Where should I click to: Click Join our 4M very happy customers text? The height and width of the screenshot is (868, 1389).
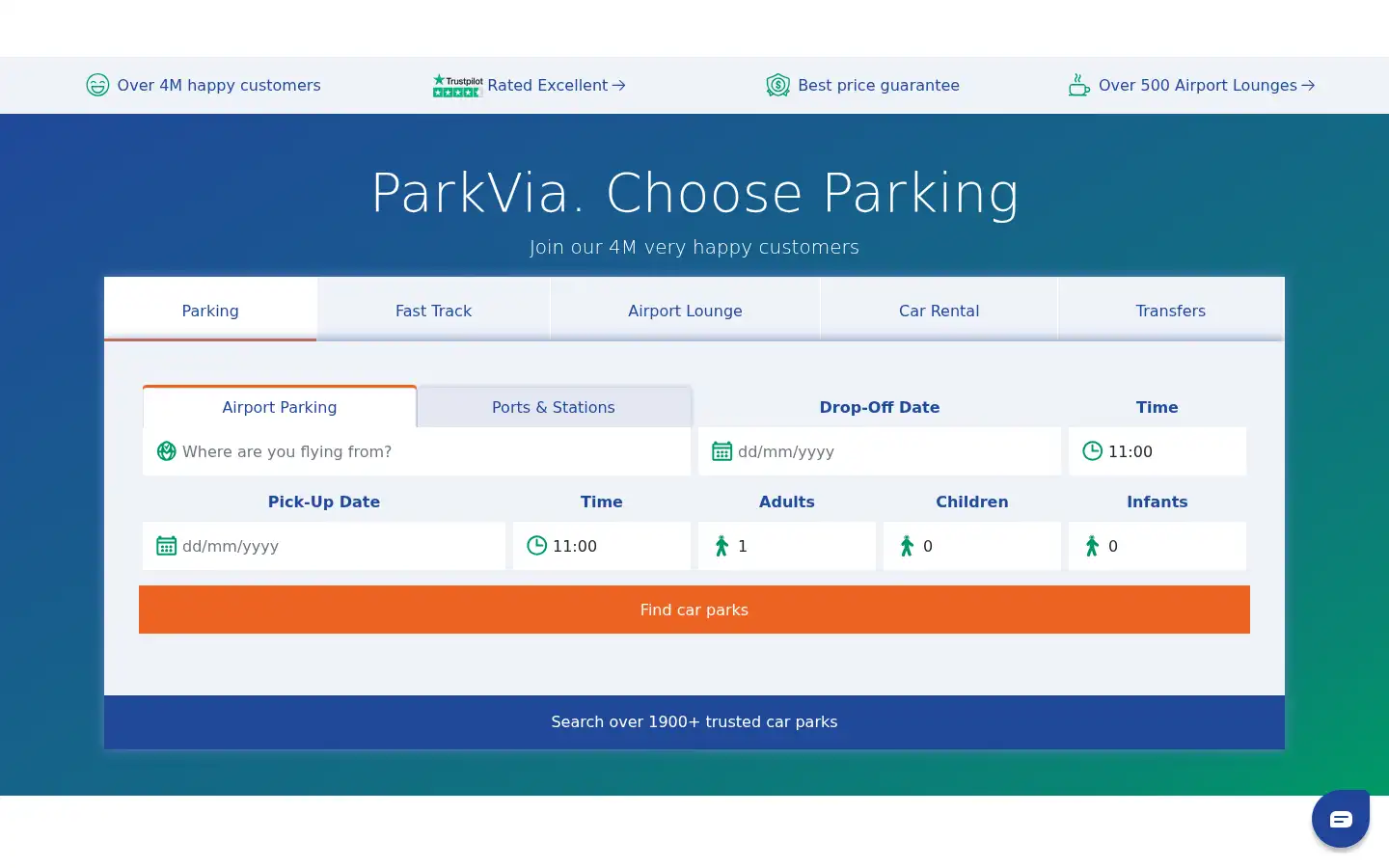click(694, 247)
